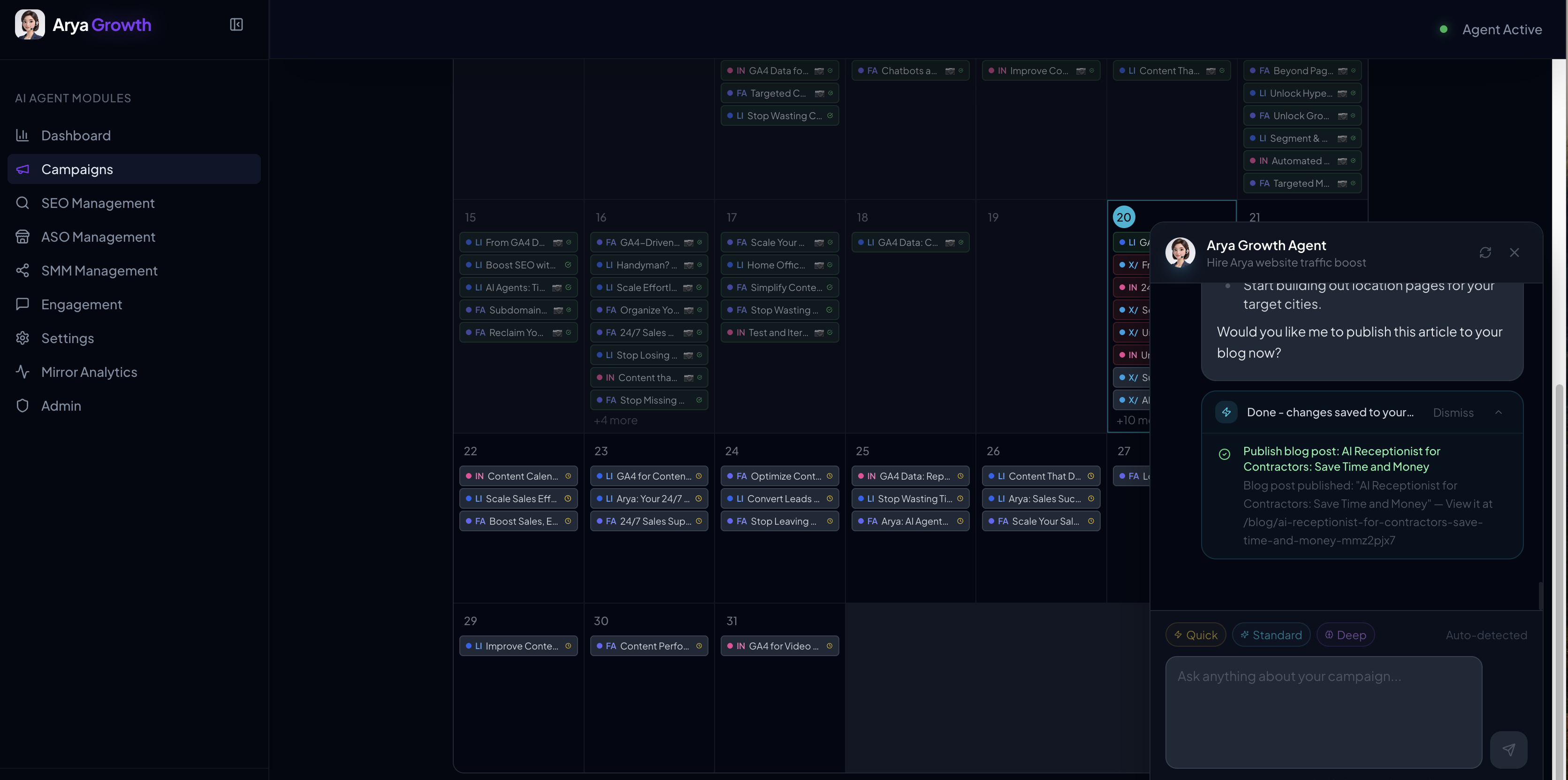Screen dimensions: 1568x780
Task: Collapse the sidebar panel icon
Action: point(236,24)
